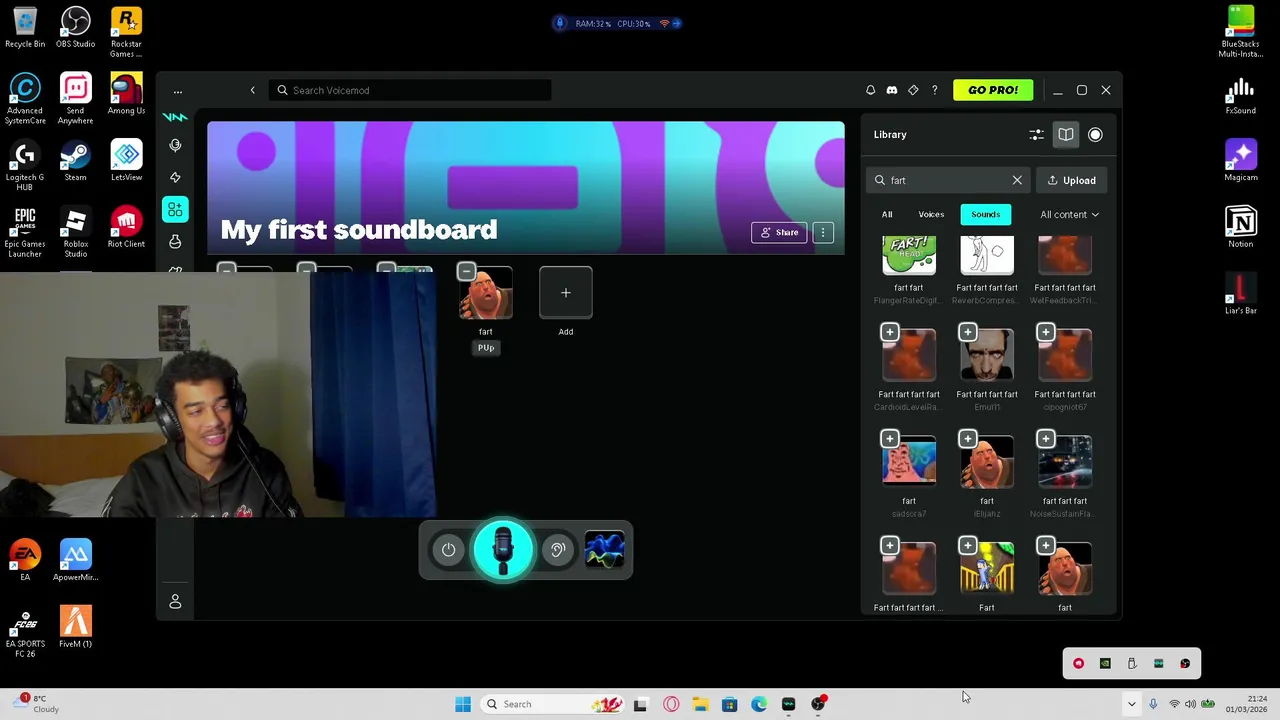Expand the All content dropdown
Viewport: 1280px width, 720px height.
point(1069,214)
